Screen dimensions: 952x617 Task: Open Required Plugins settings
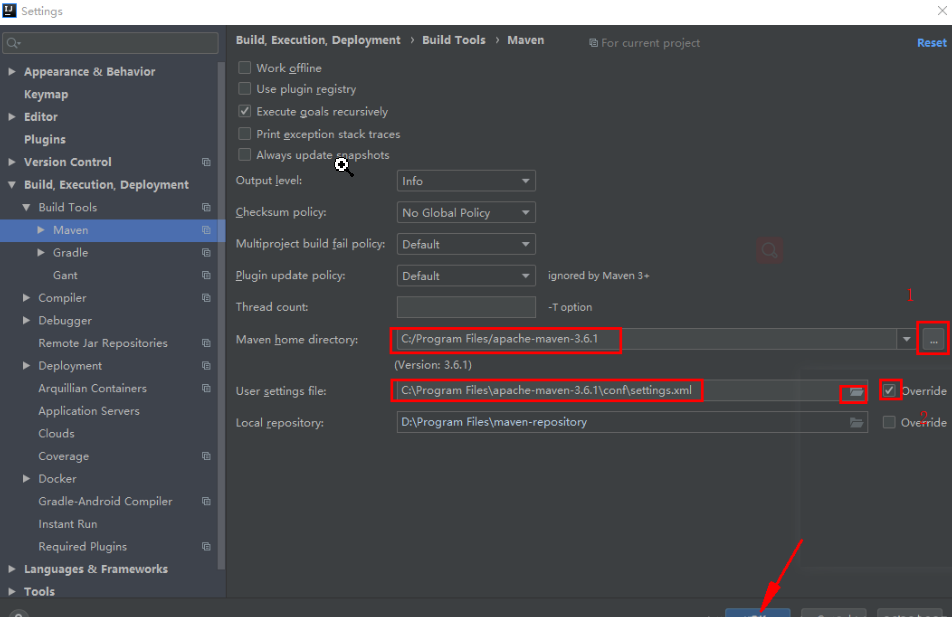83,547
